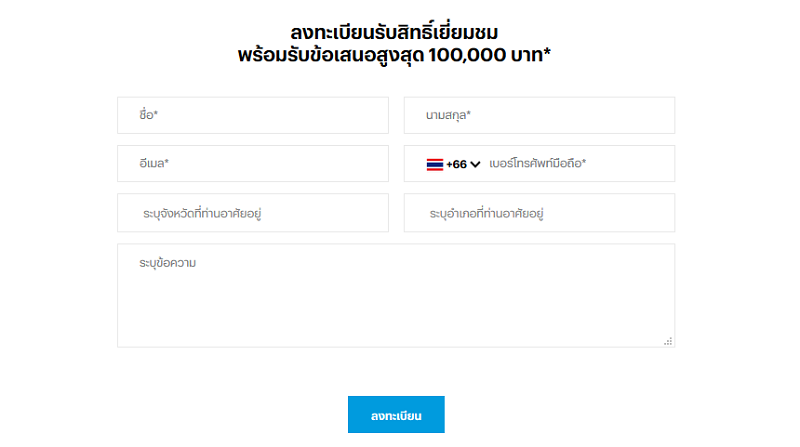Viewport: 800px width, 447px height.
Task: Click the asterisk after อีเมล placeholder
Action: (x=166, y=162)
